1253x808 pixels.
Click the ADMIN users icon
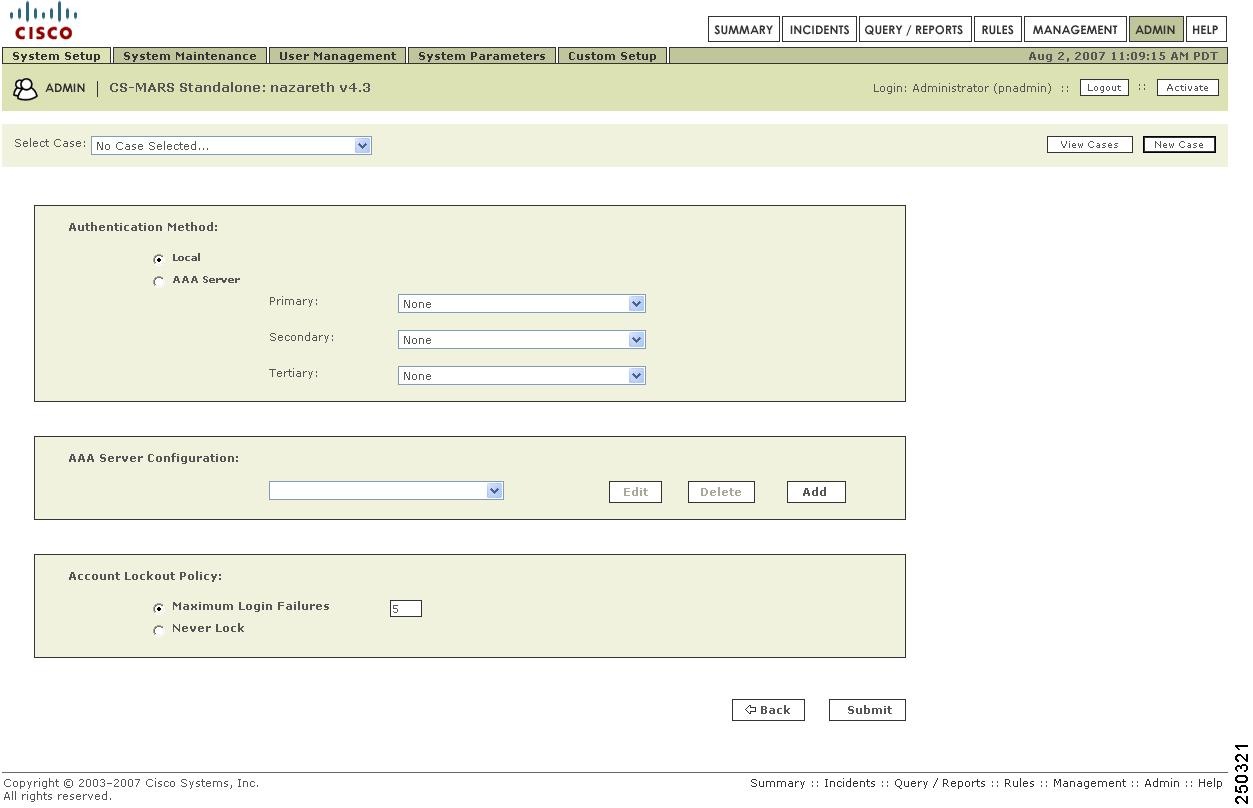(x=25, y=88)
